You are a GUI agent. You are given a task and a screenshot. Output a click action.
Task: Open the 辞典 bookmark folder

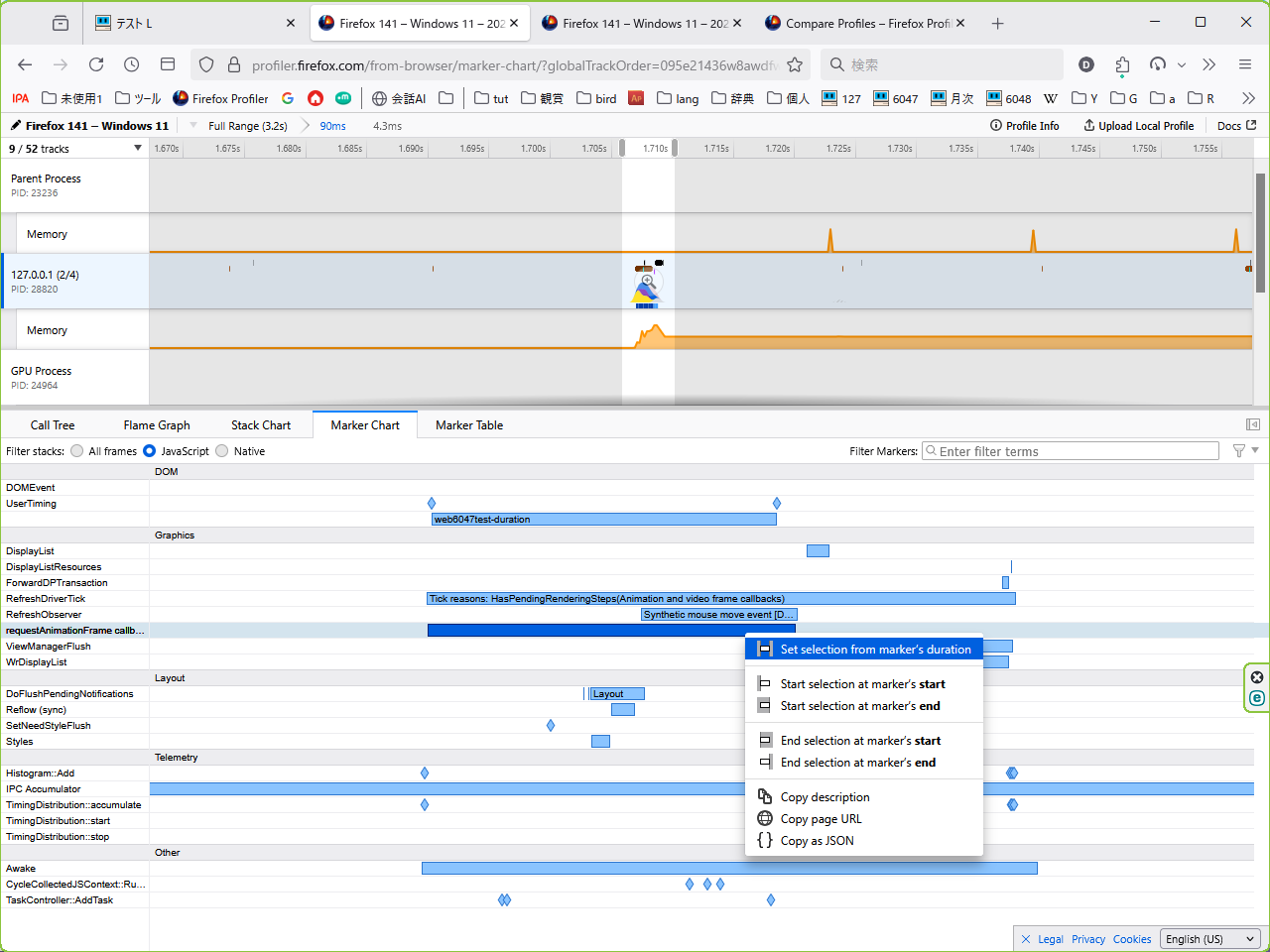732,98
